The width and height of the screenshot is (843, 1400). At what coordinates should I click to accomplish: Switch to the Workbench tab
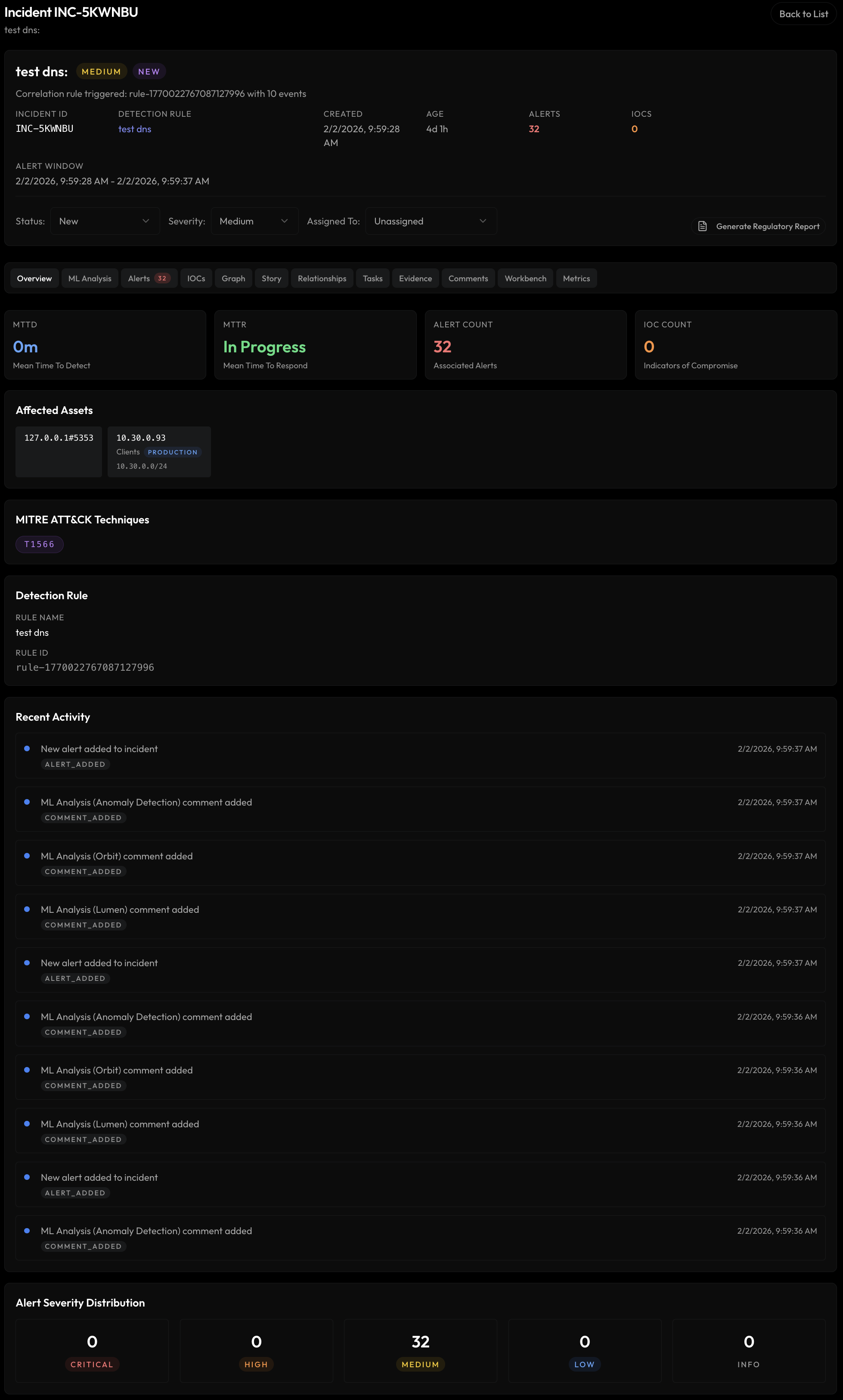(525, 278)
